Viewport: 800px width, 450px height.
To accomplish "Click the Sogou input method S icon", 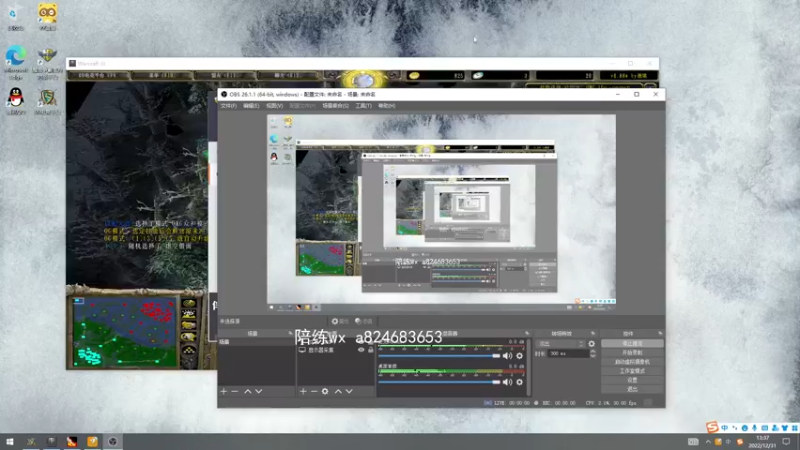I will pos(712,427).
